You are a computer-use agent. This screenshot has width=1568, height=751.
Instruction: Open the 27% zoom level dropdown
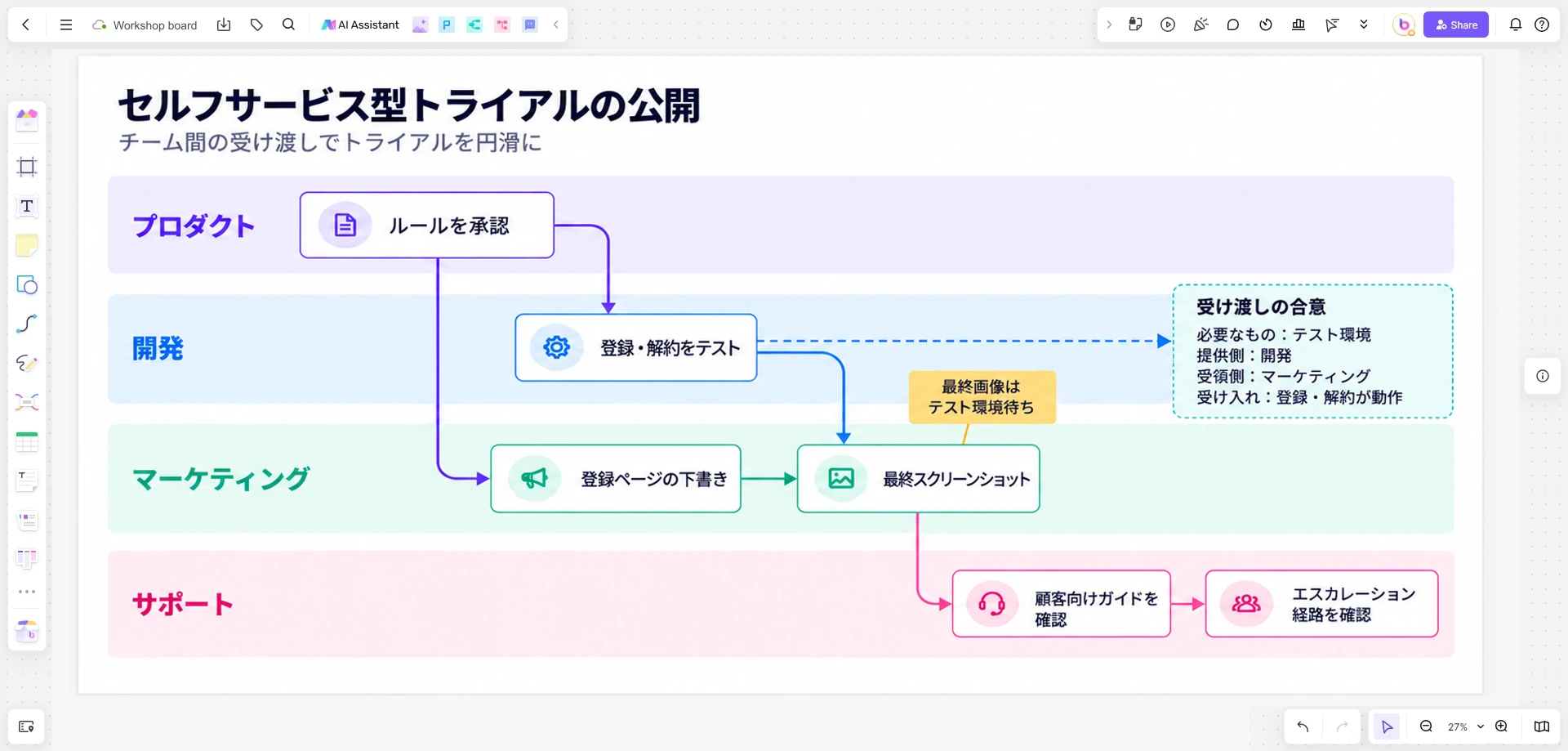tap(1465, 726)
